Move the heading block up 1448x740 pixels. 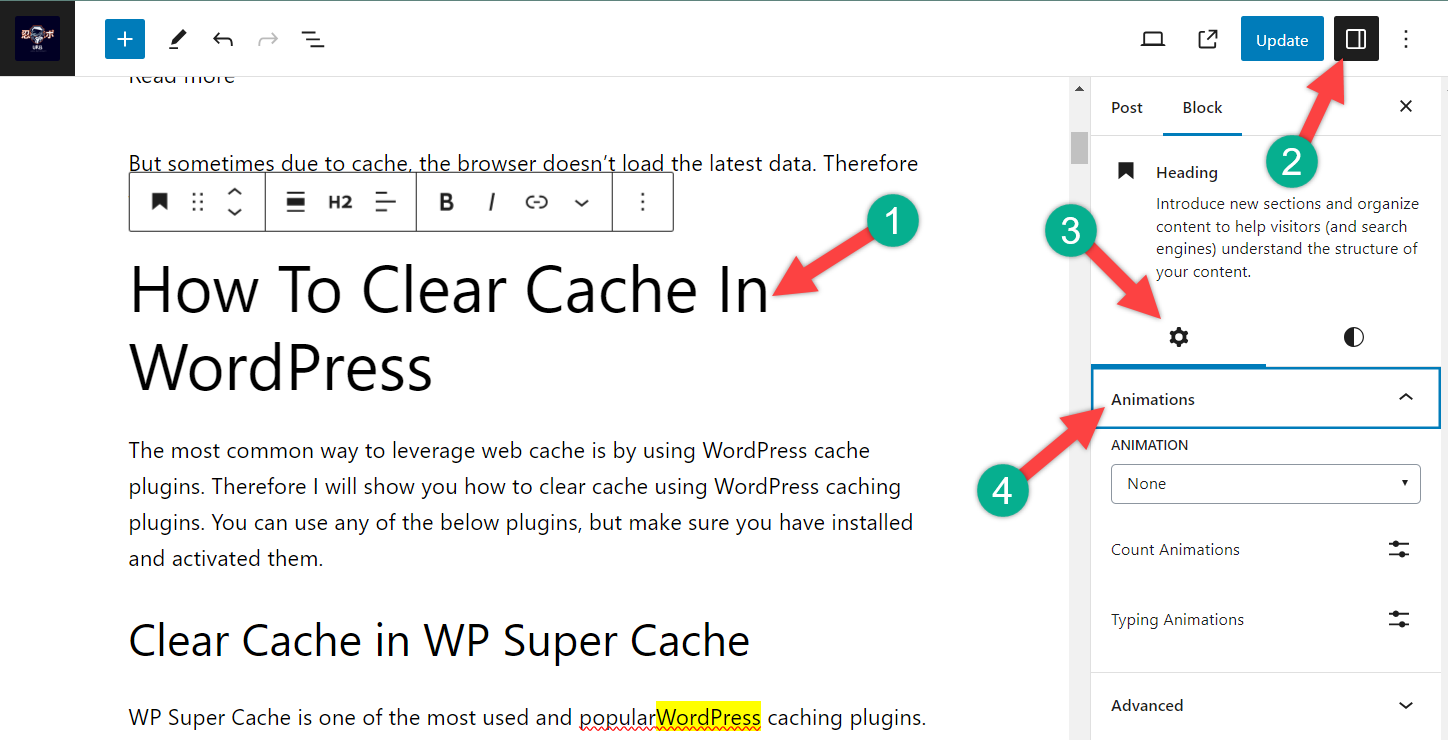234,192
